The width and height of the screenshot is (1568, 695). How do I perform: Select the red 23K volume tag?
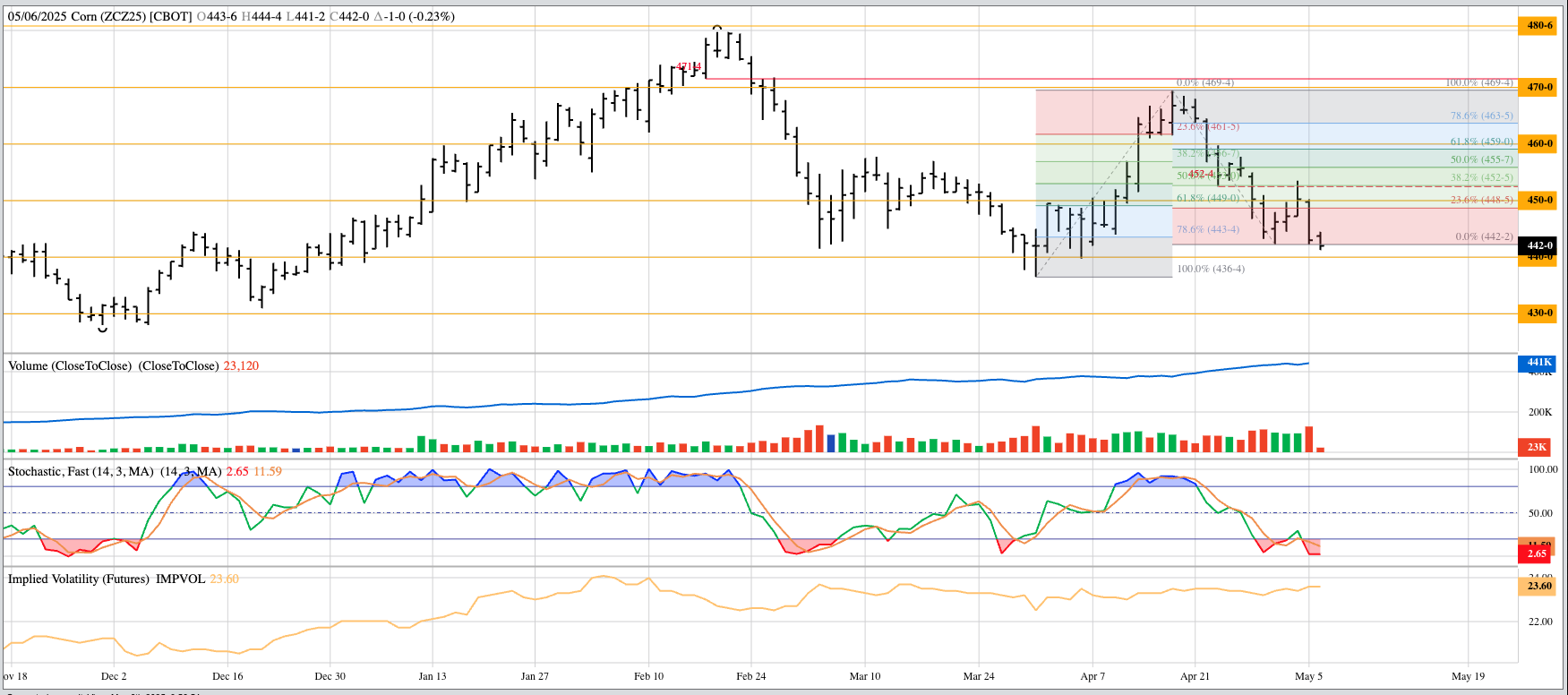[x=1537, y=447]
